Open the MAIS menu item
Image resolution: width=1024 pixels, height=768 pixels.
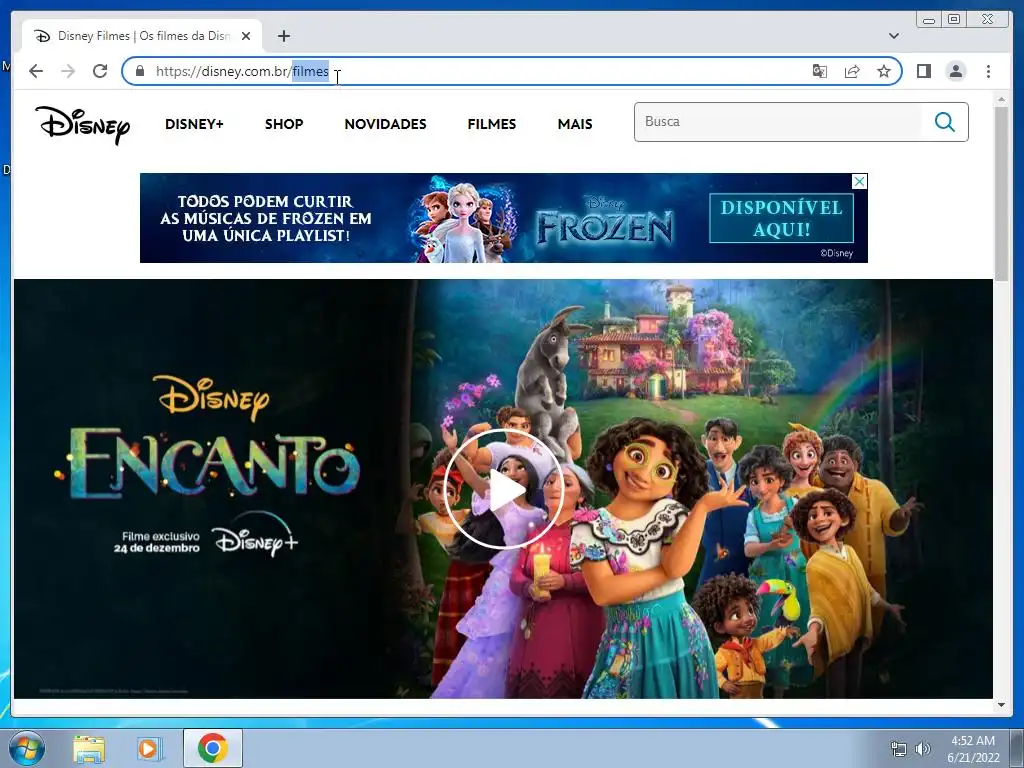[x=575, y=124]
